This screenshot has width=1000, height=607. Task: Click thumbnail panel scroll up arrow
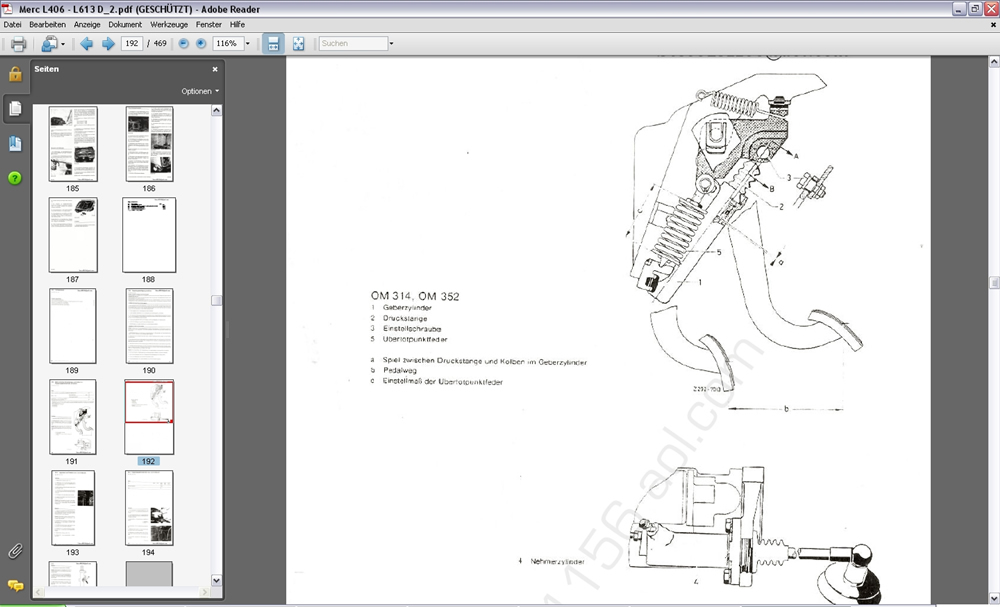click(216, 110)
